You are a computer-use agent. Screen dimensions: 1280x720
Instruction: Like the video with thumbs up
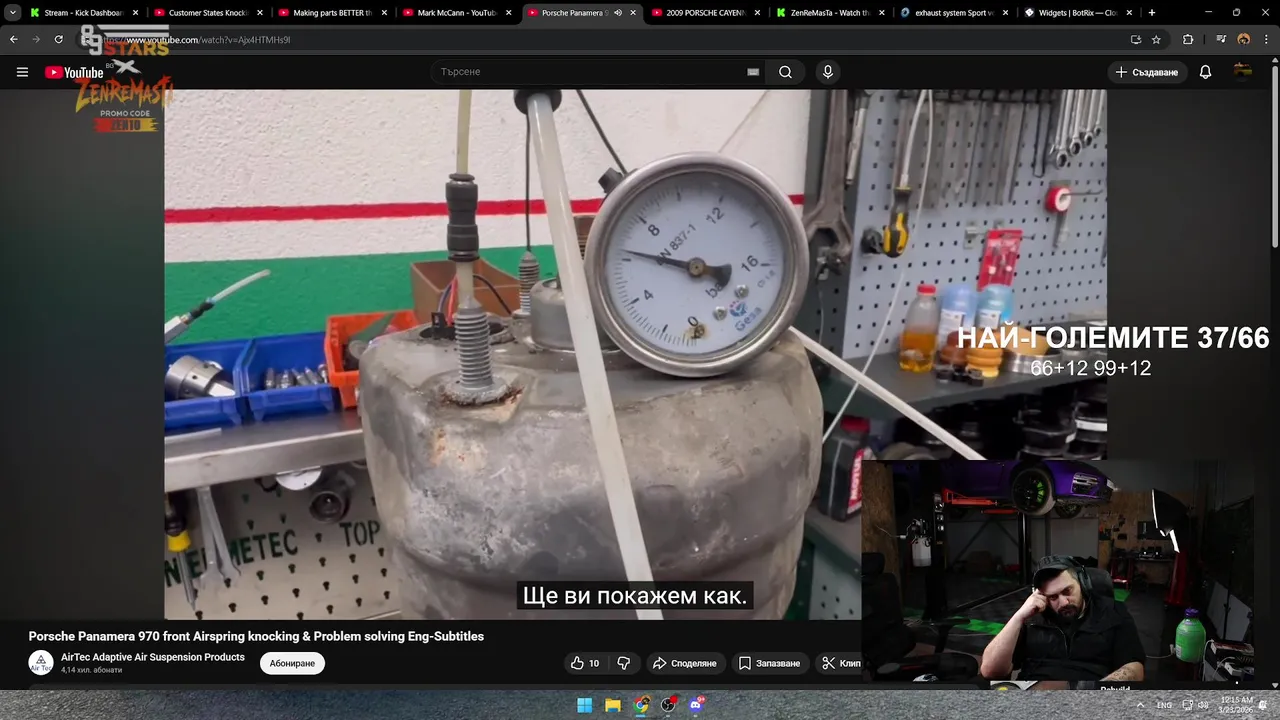click(x=577, y=663)
